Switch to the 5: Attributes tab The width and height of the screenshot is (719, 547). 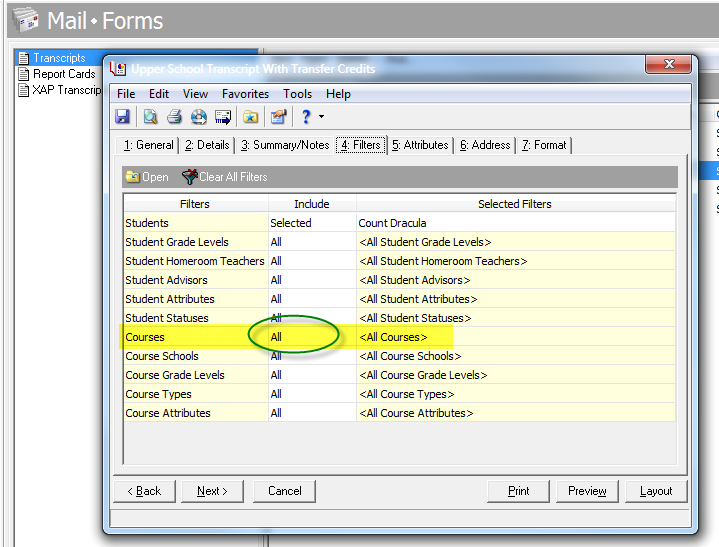420,145
